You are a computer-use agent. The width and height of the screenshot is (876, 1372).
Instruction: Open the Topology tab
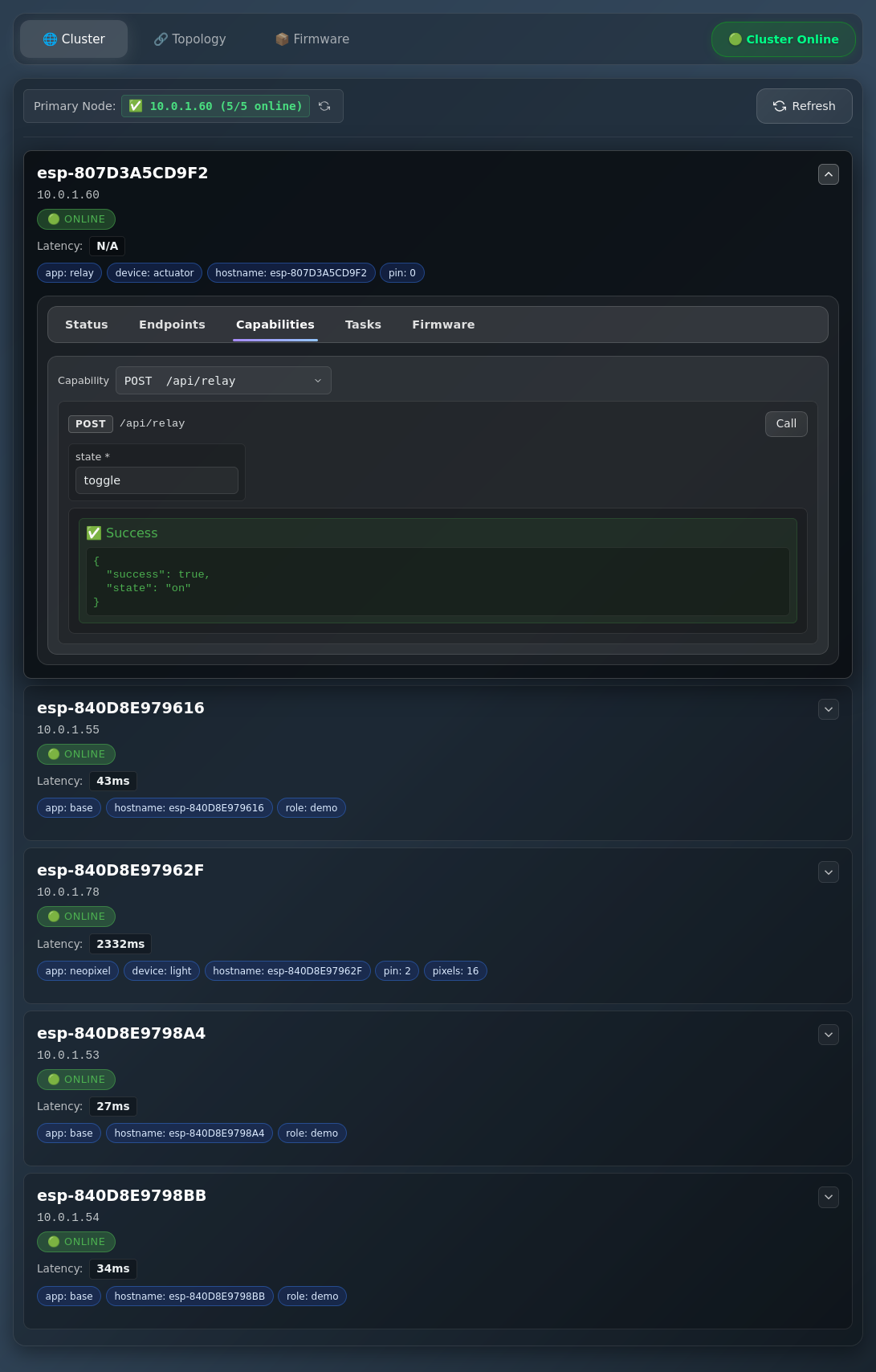click(189, 39)
